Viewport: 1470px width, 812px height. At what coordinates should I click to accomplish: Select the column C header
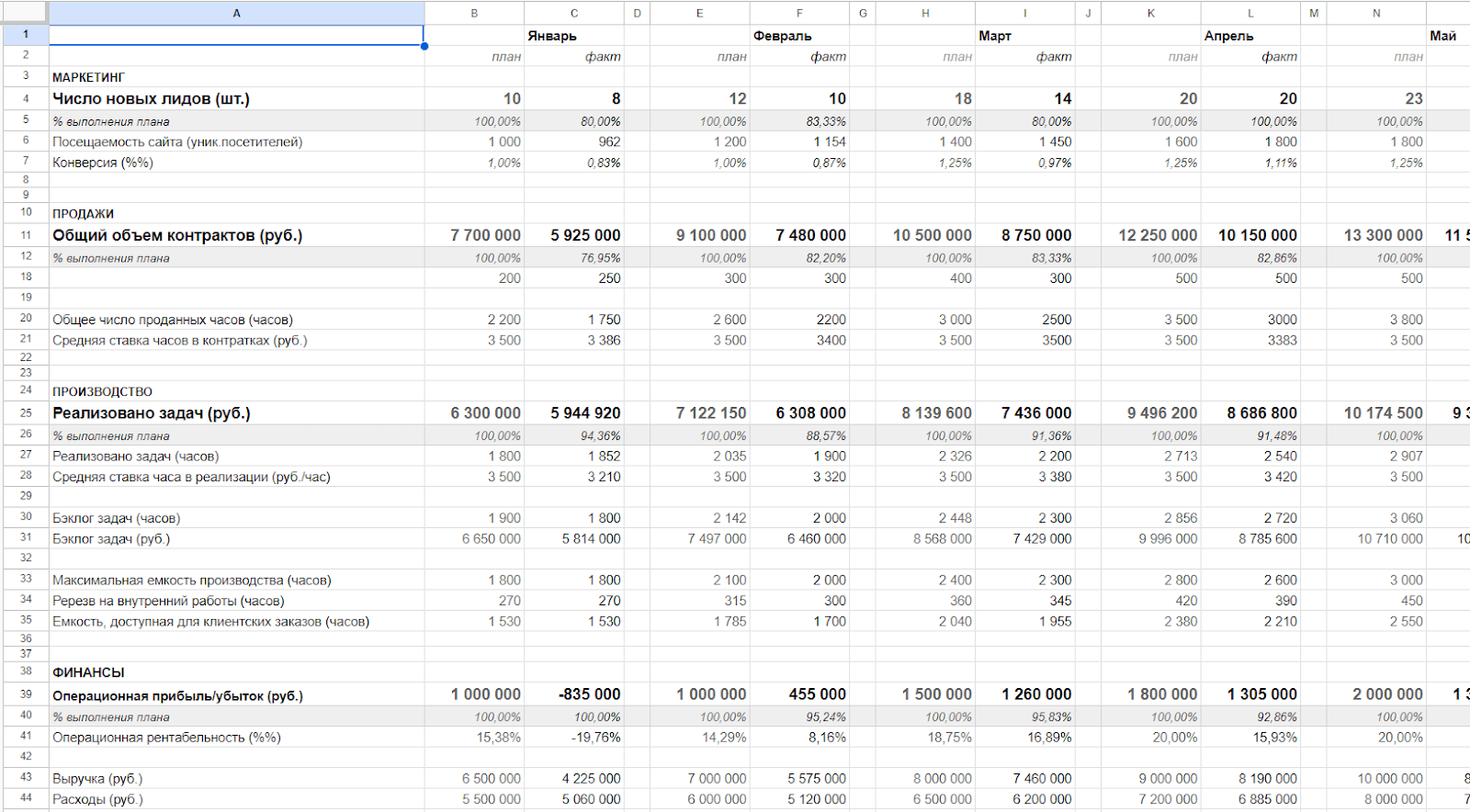tap(574, 13)
